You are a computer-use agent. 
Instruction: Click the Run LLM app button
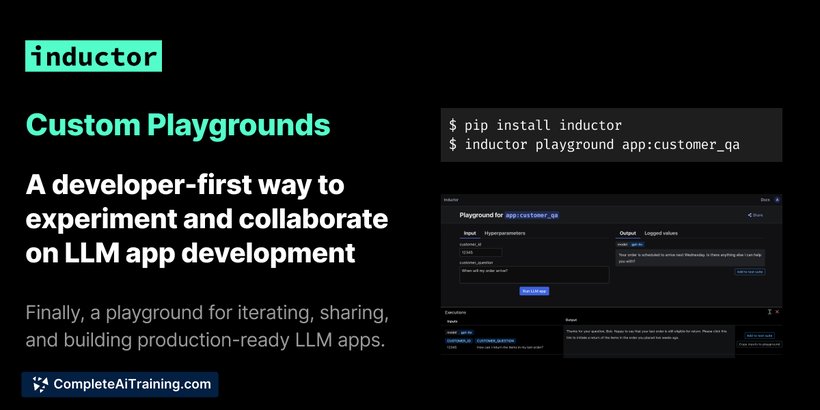tap(534, 291)
